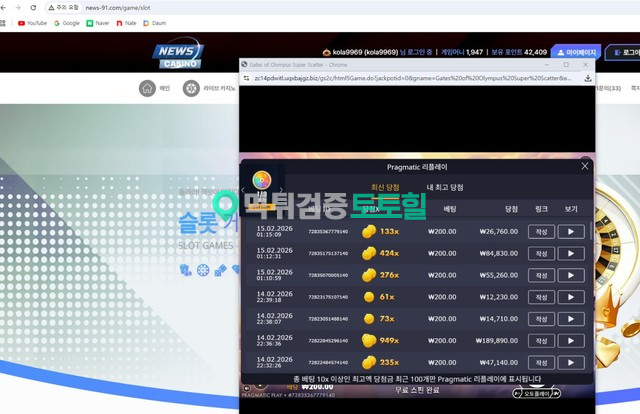Viewport: 640px width, 414px height.
Task: Click the main browser address bar
Action: (x=300, y=7)
